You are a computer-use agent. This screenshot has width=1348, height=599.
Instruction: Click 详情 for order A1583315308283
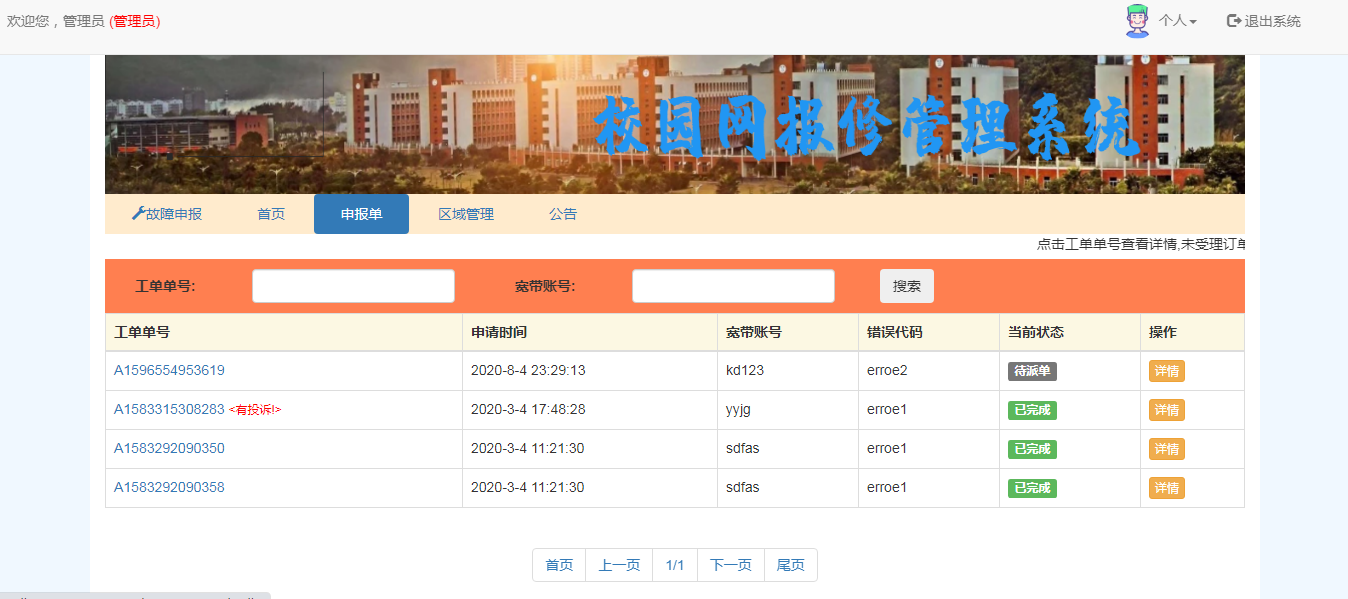click(x=1167, y=410)
